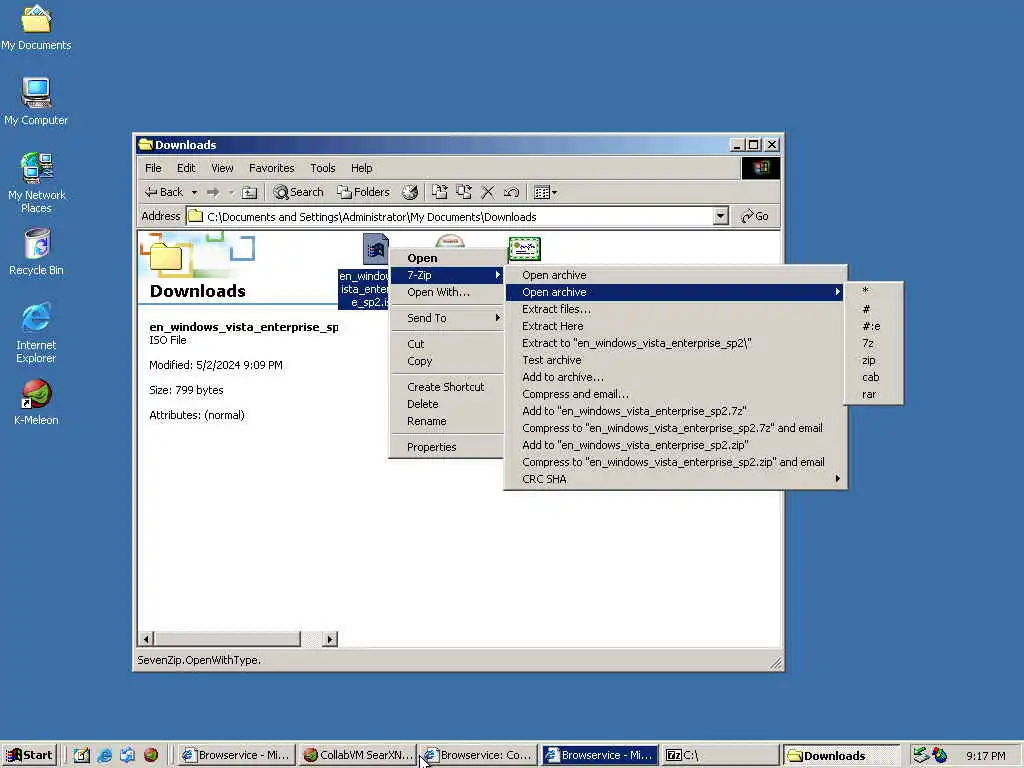Open the View menu

[x=222, y=168]
